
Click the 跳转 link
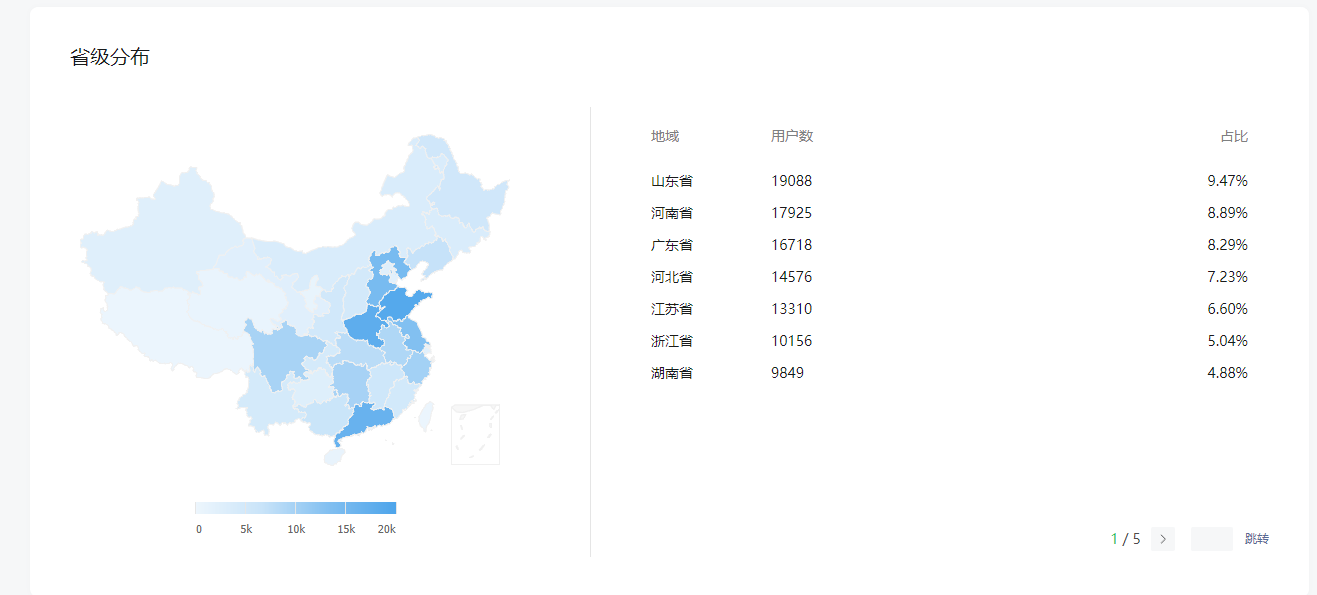click(x=1257, y=539)
